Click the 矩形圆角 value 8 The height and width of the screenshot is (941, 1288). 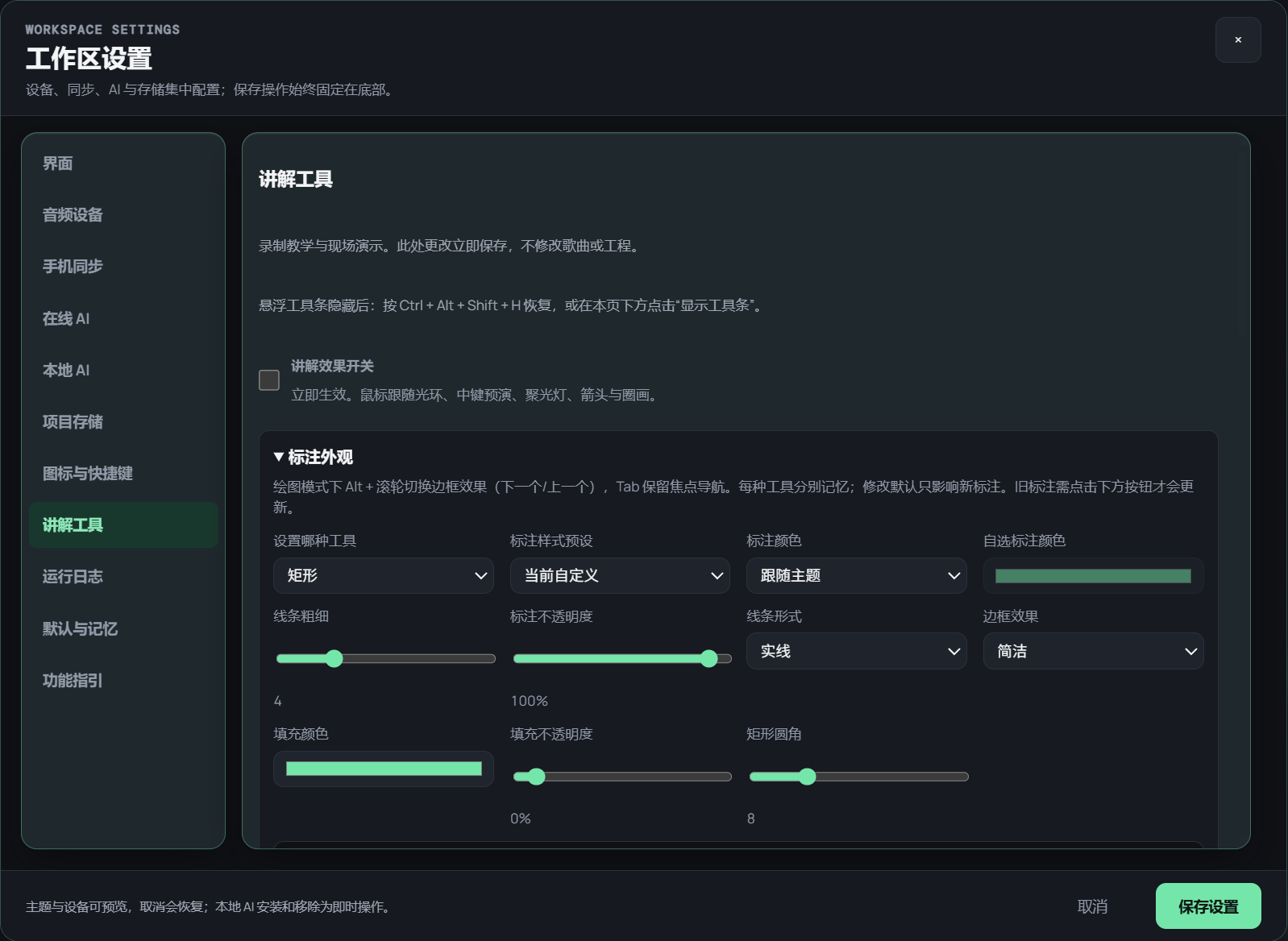point(751,819)
